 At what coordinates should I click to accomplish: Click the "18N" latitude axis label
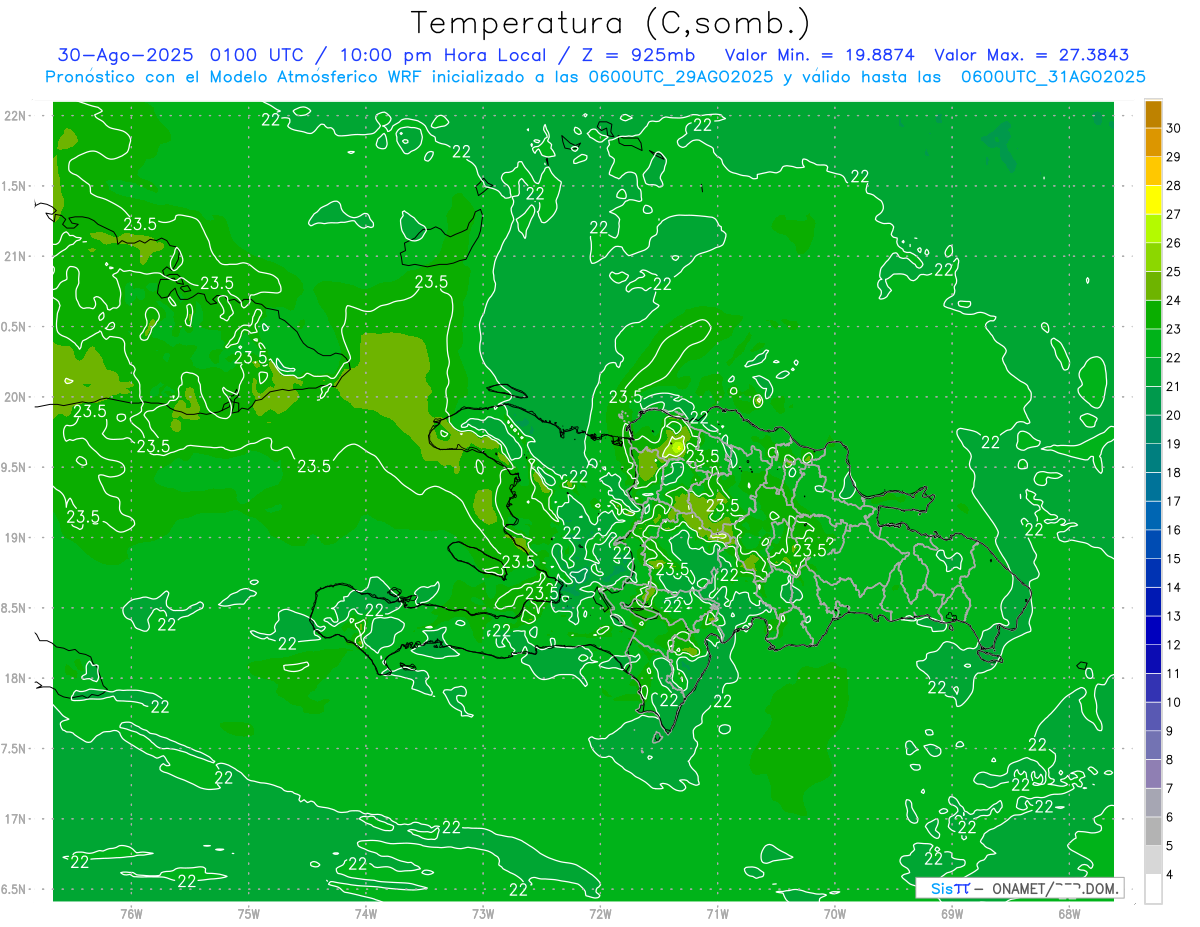17,678
